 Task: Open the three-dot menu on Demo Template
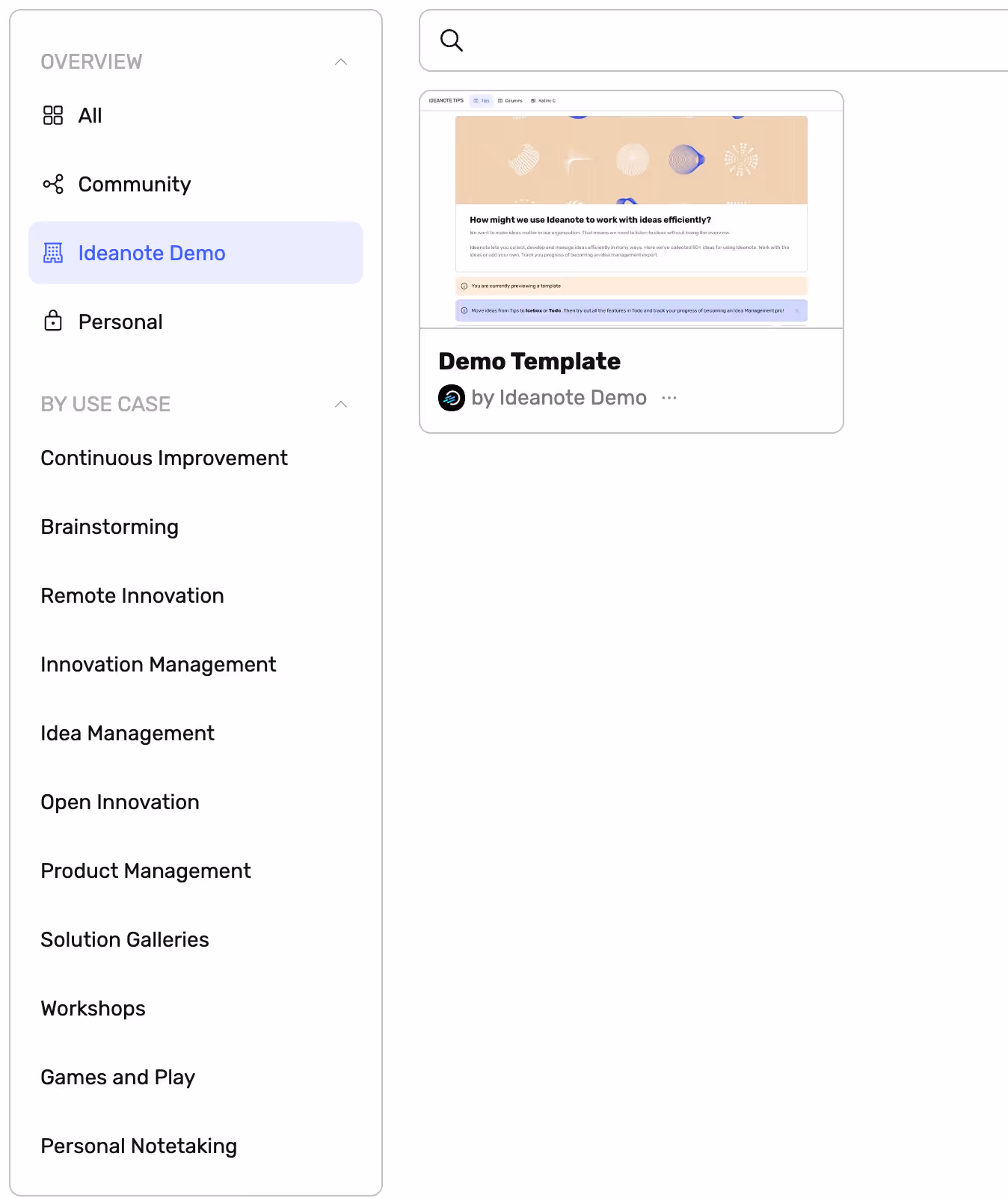click(x=669, y=398)
